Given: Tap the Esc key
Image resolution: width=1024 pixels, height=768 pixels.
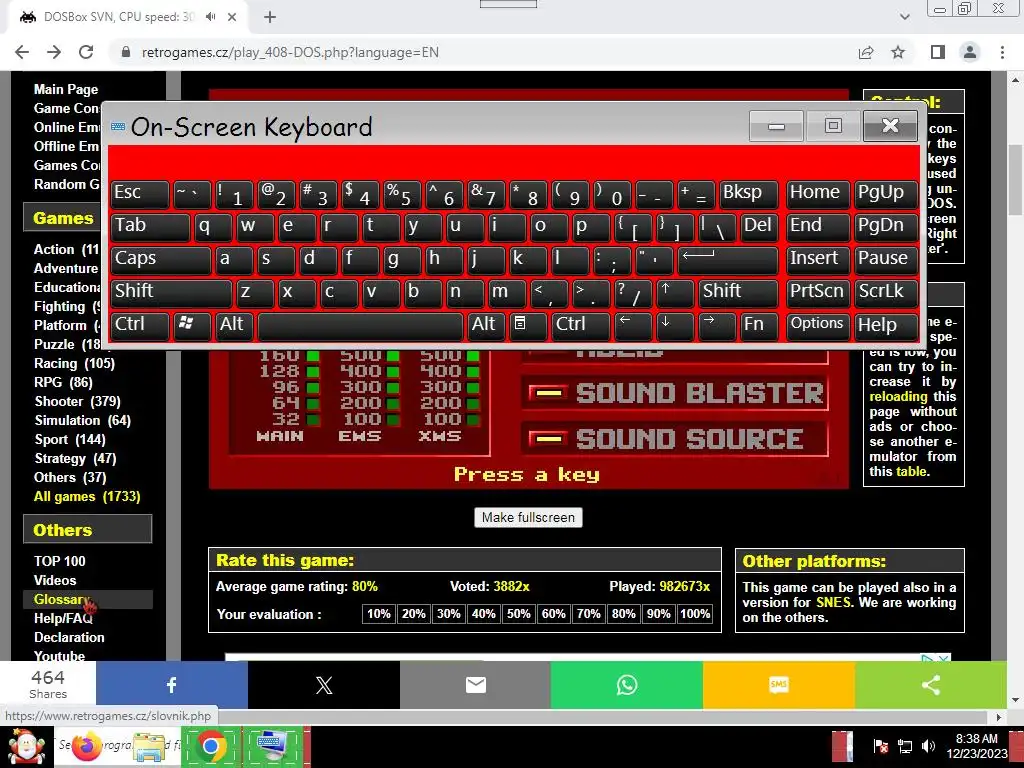Looking at the screenshot, I should (x=140, y=194).
